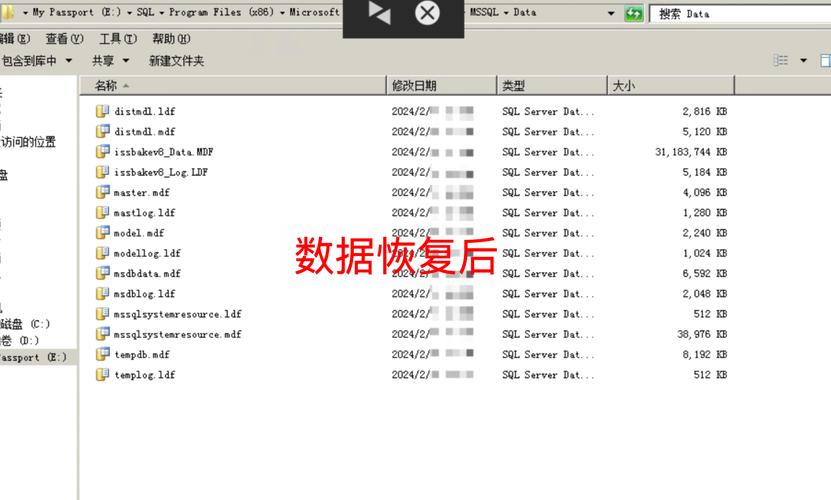
Task: Click the 6,592 KB size value
Action: click(x=704, y=274)
